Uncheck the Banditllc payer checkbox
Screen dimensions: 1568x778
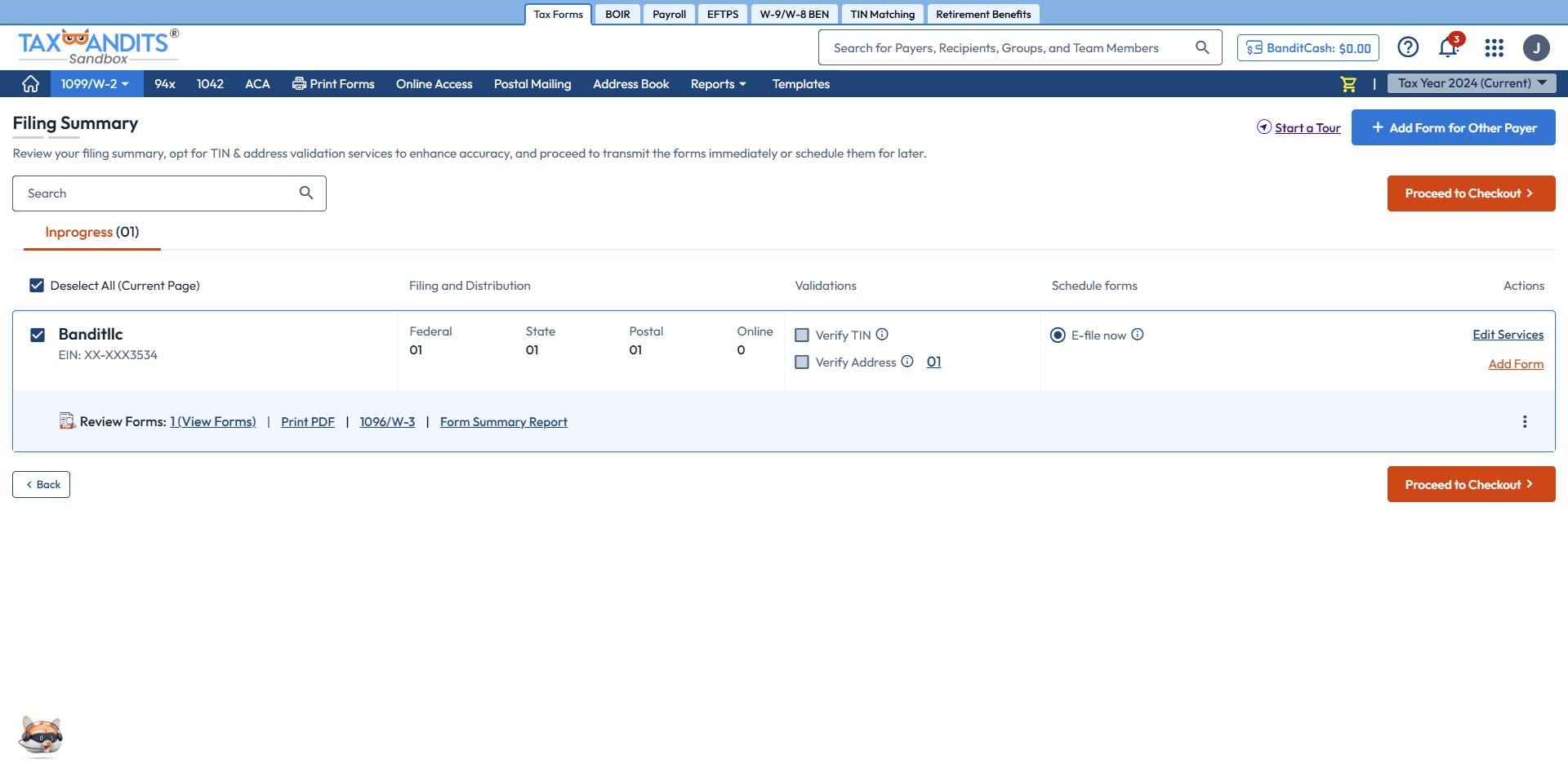click(38, 335)
